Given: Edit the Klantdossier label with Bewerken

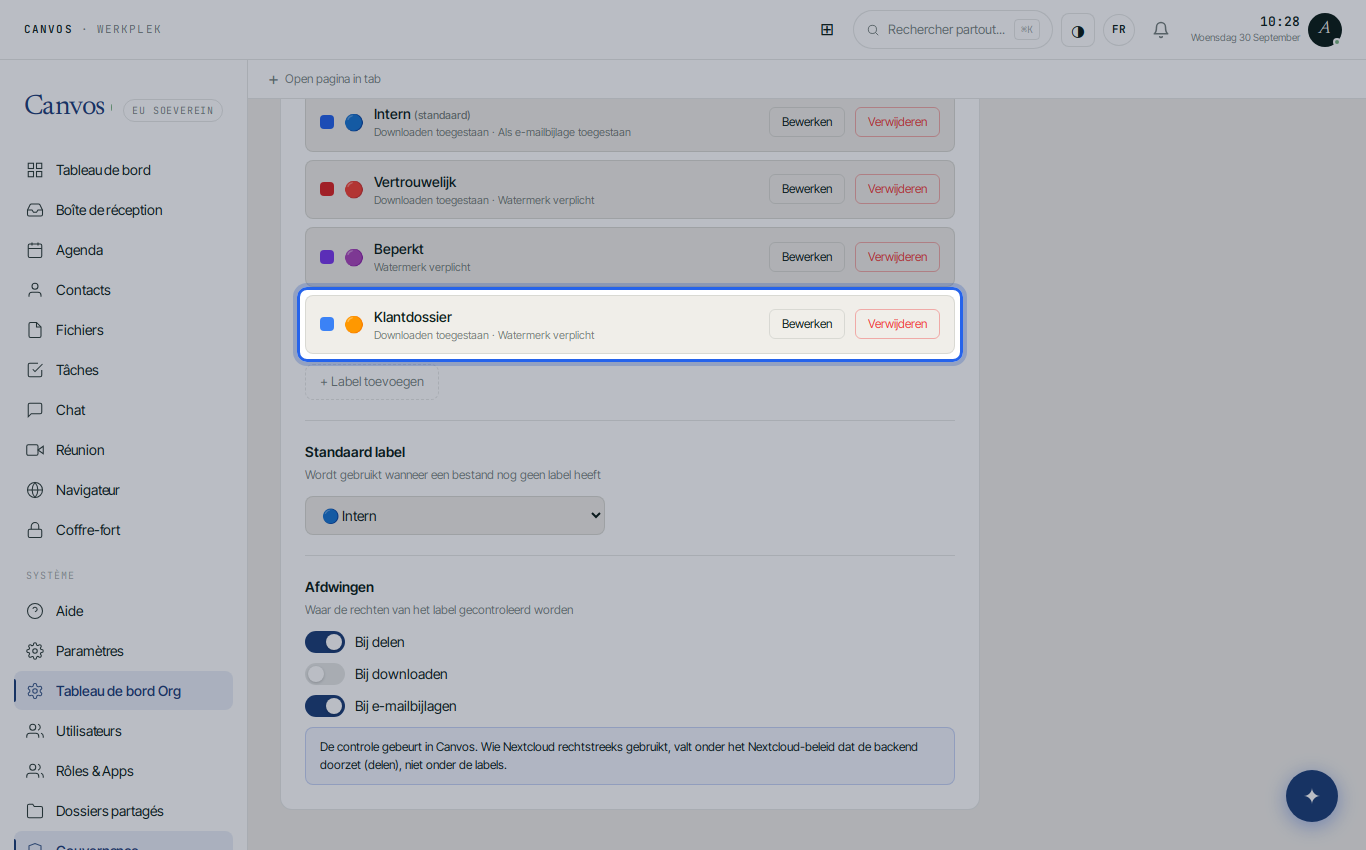Looking at the screenshot, I should 807,324.
